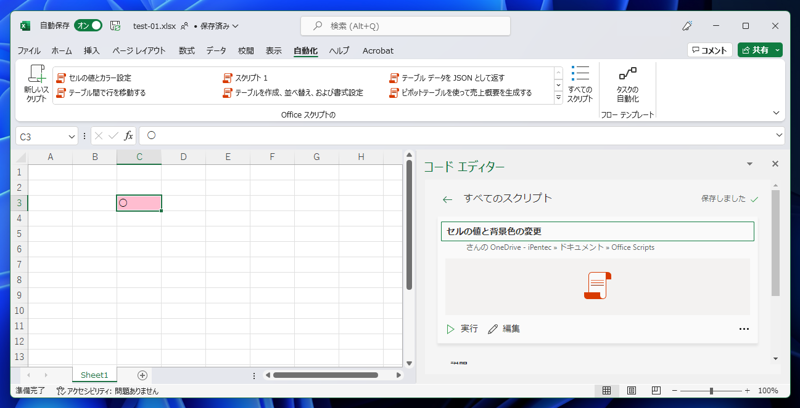This screenshot has width=800, height=408.
Task: Go back with the arrow beside すべてのスクリプト
Action: (x=447, y=199)
